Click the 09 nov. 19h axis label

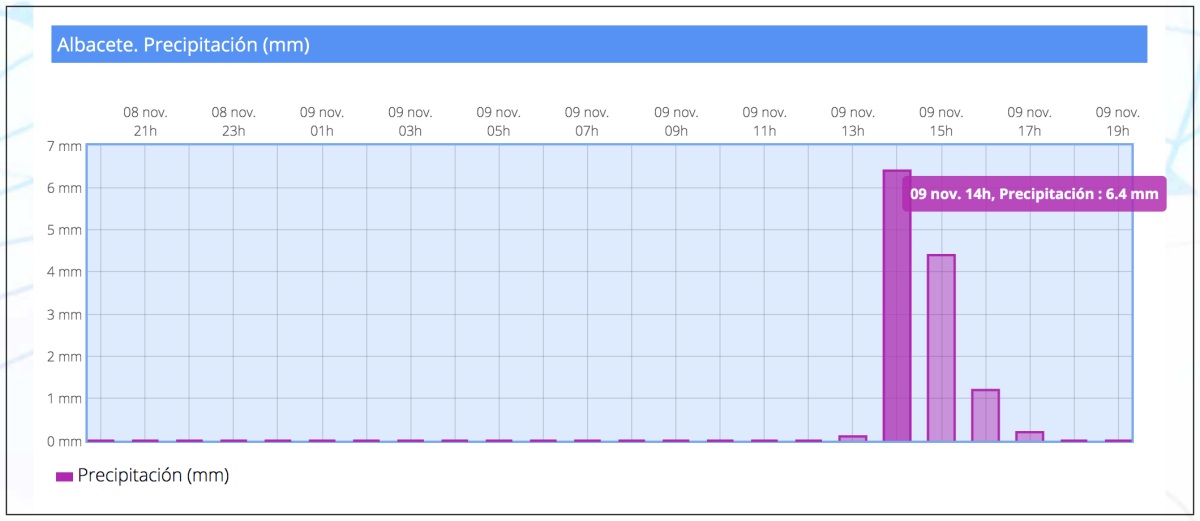(x=1117, y=122)
